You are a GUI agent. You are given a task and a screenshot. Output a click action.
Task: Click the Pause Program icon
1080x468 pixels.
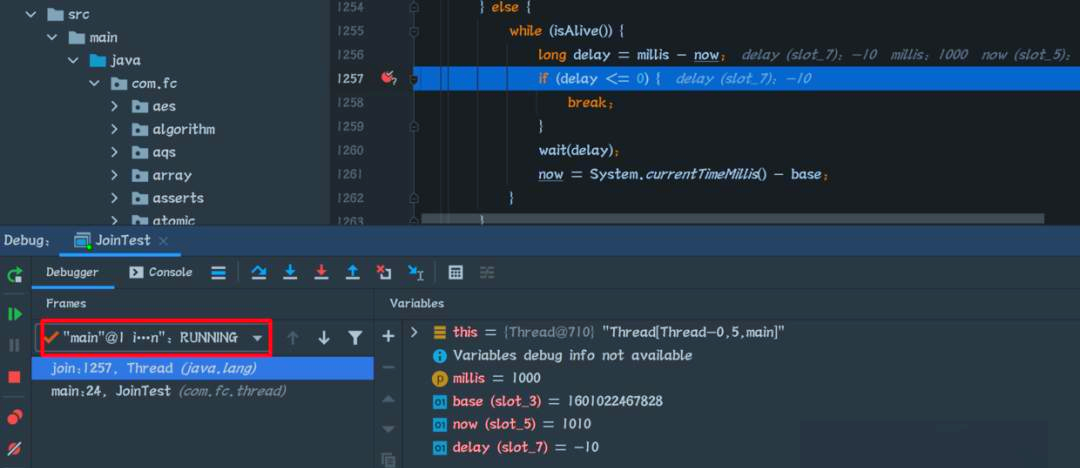pyautogui.click(x=14, y=345)
